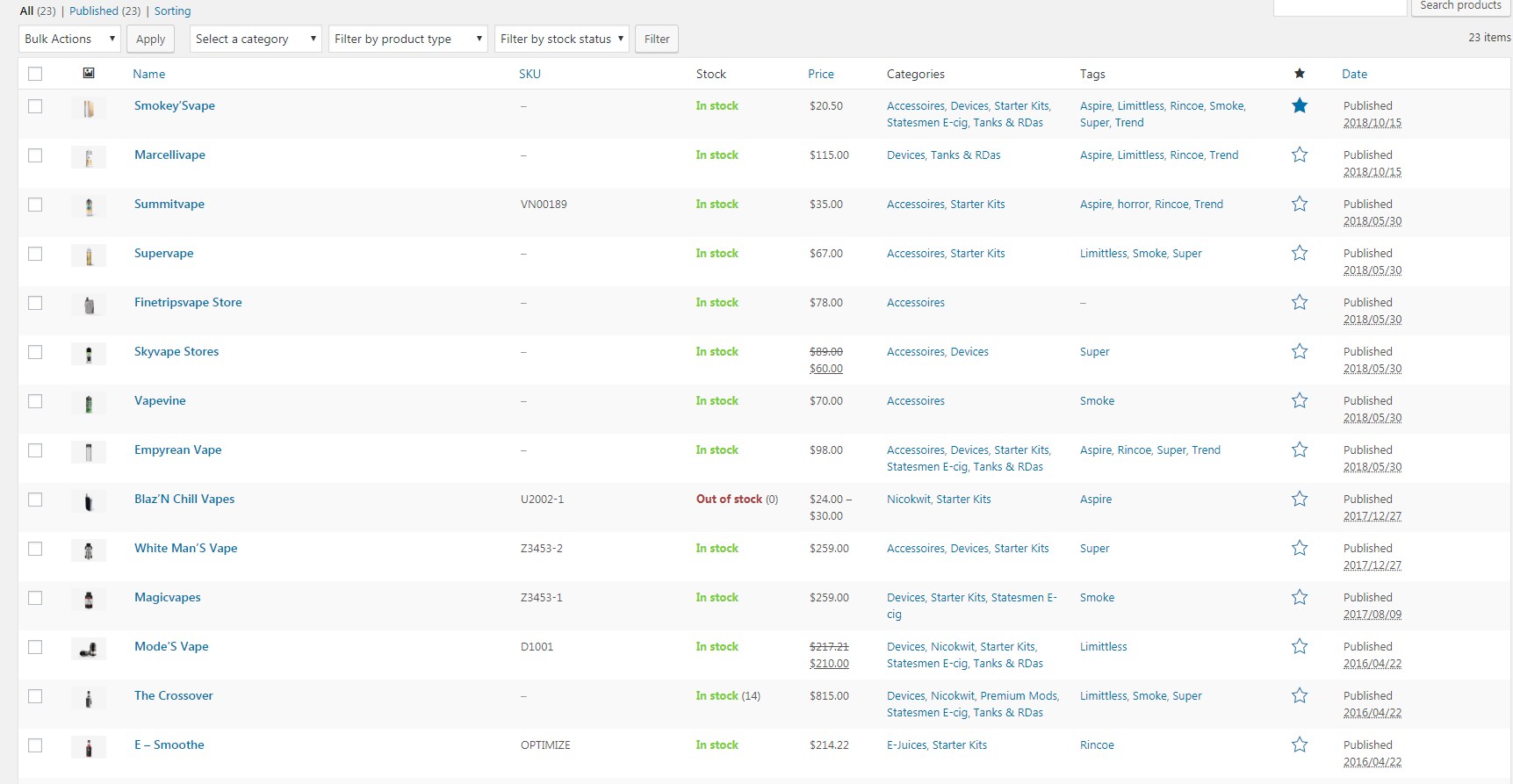The width and height of the screenshot is (1513, 784).
Task: Sort by the featured star column header
Action: [1300, 74]
